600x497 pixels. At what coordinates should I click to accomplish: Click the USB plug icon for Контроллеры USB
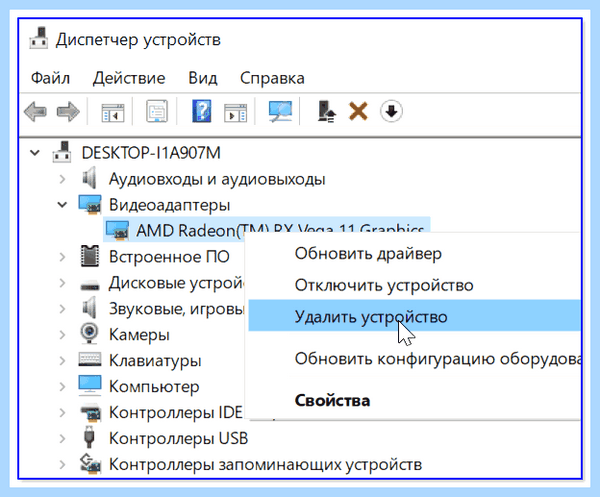(89, 437)
